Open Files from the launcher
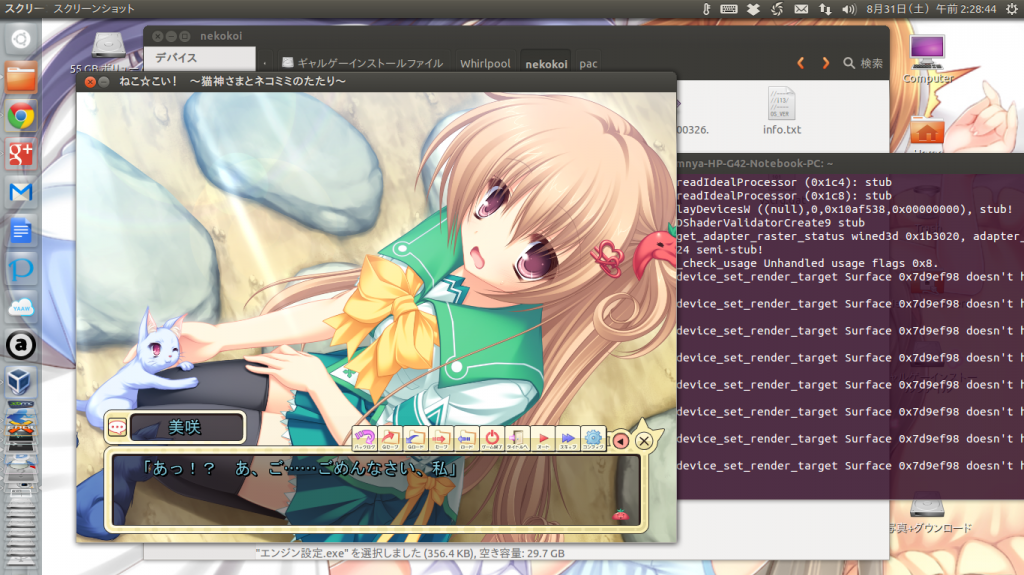Screen dimensions: 1024x575 (21, 78)
